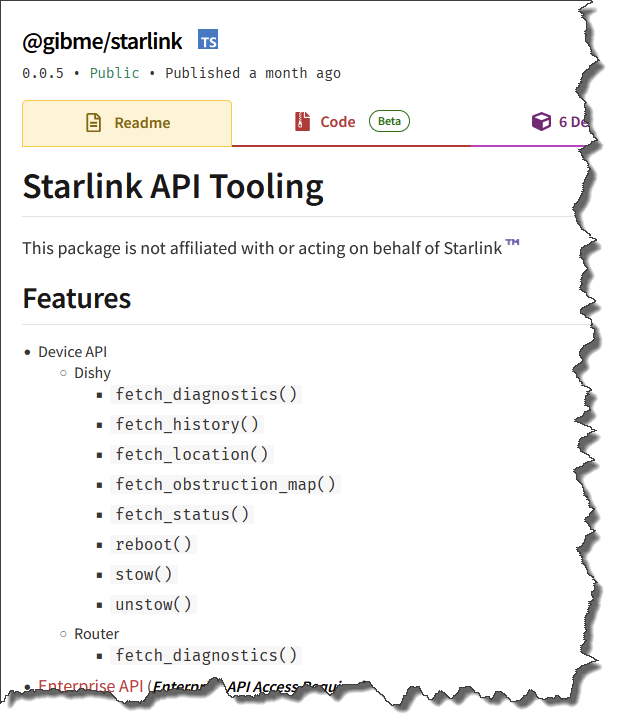Click fetch_diagnostics() under Dishy
620x726 pixels.
(206, 394)
